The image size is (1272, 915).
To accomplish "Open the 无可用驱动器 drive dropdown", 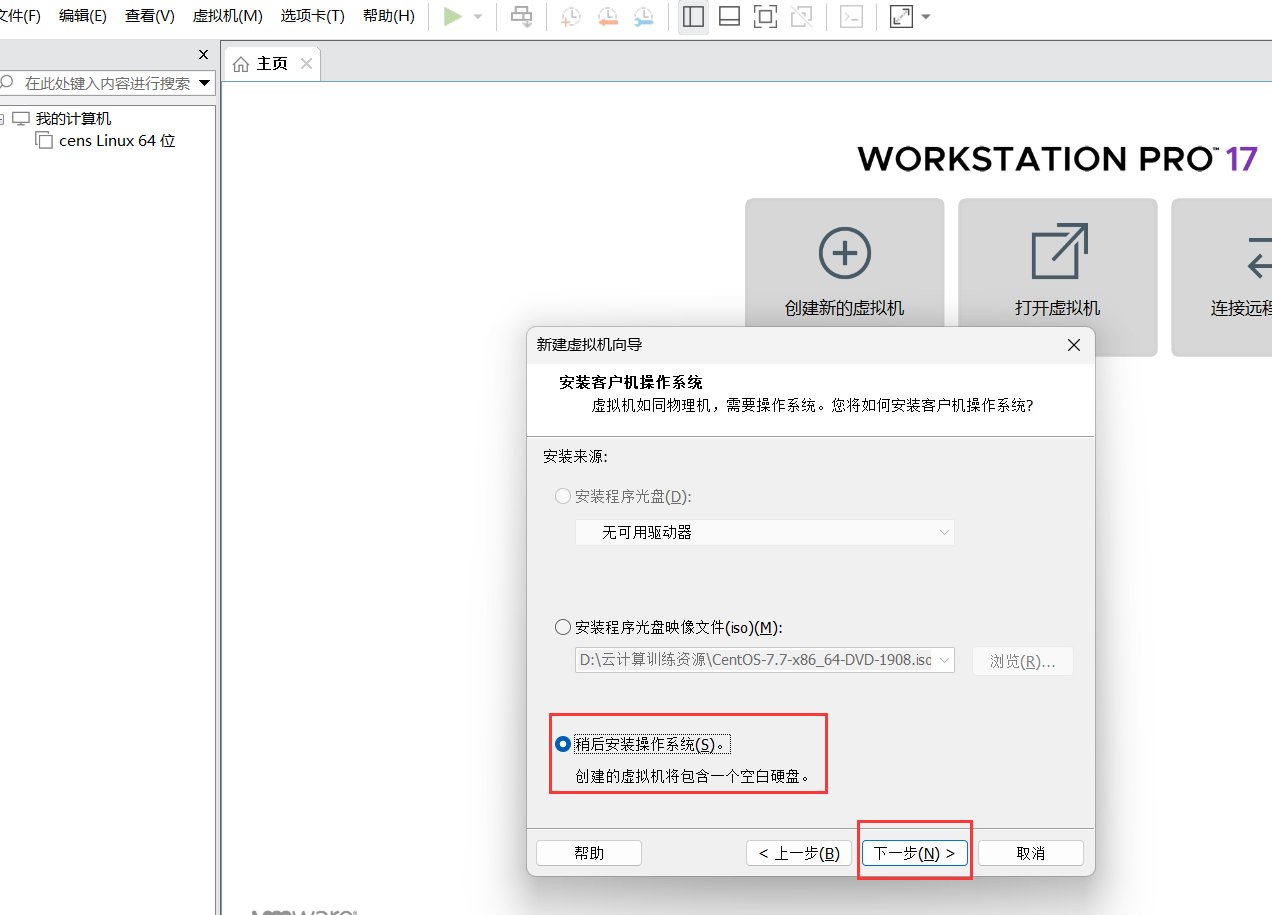I will [x=943, y=532].
